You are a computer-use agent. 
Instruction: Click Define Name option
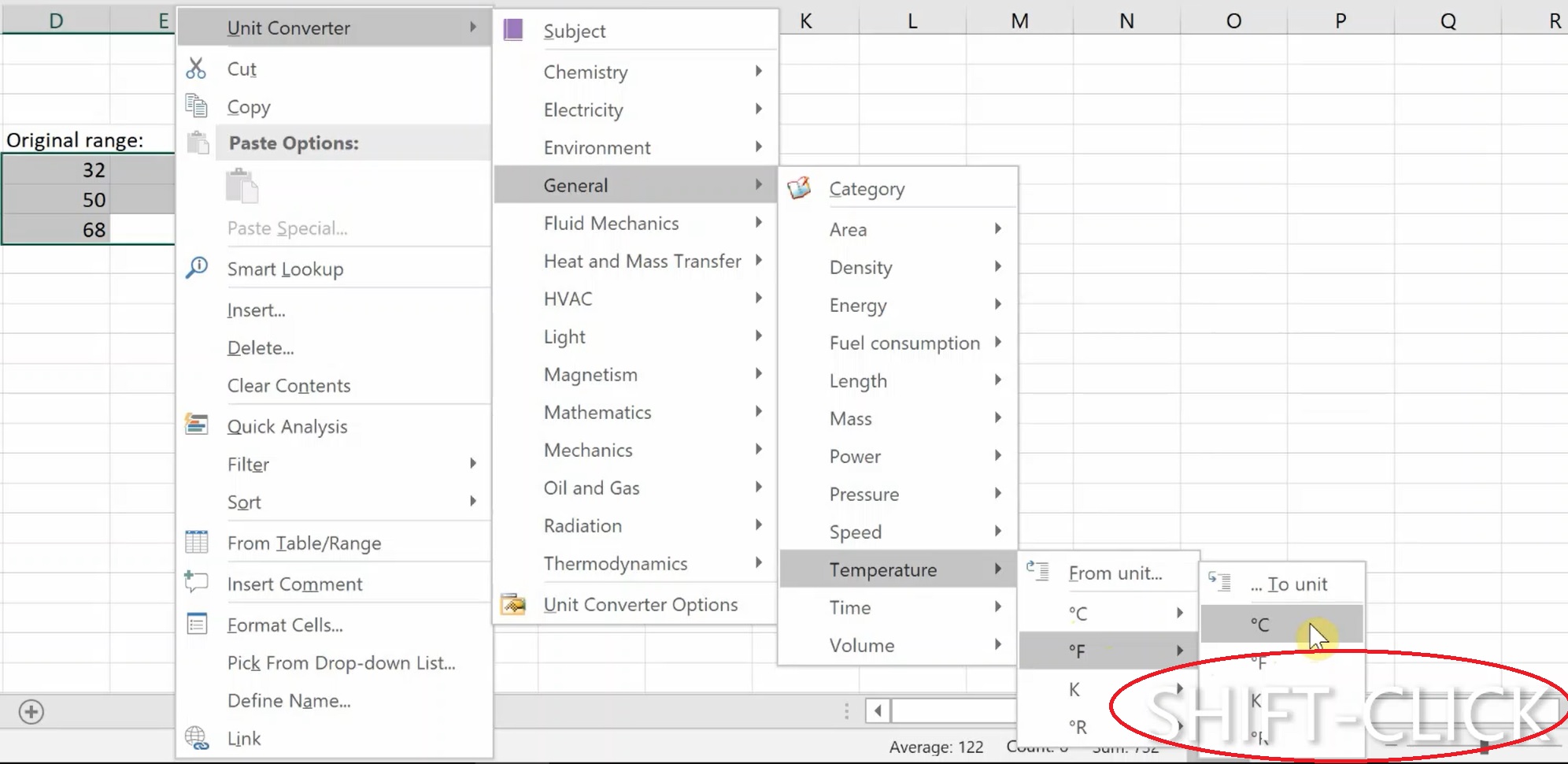click(x=289, y=700)
